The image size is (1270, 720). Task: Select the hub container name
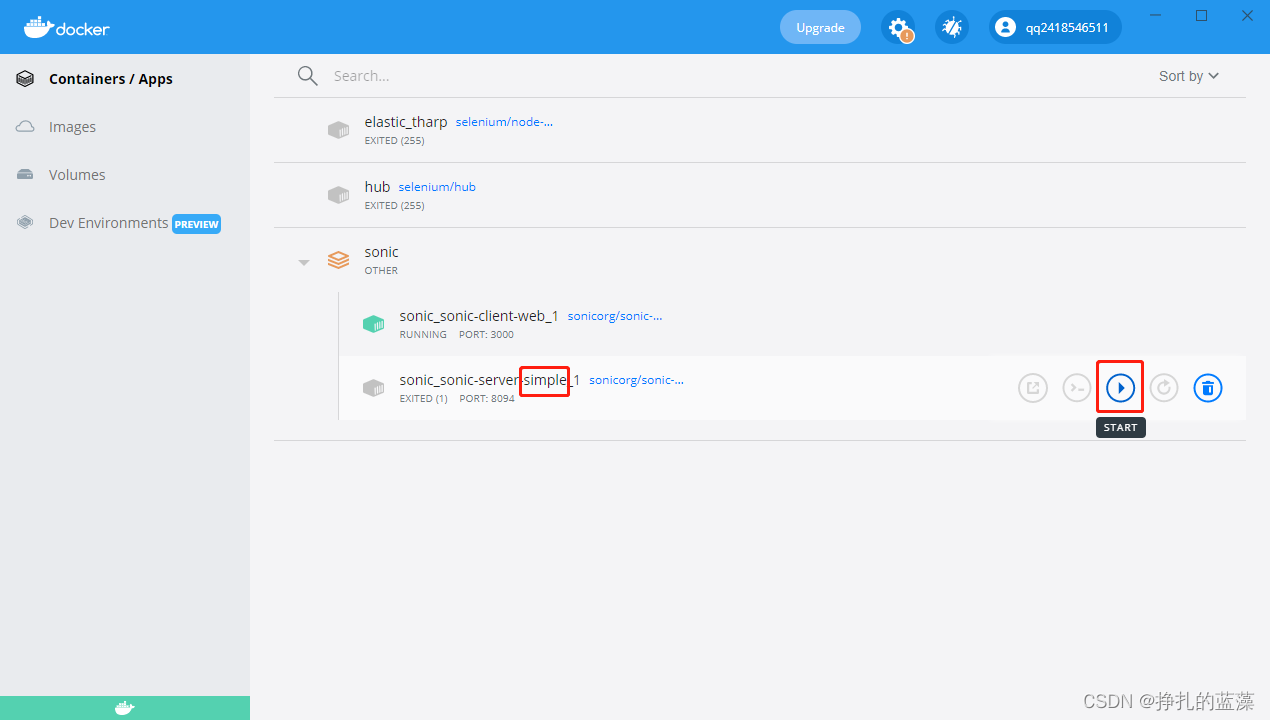tap(377, 187)
